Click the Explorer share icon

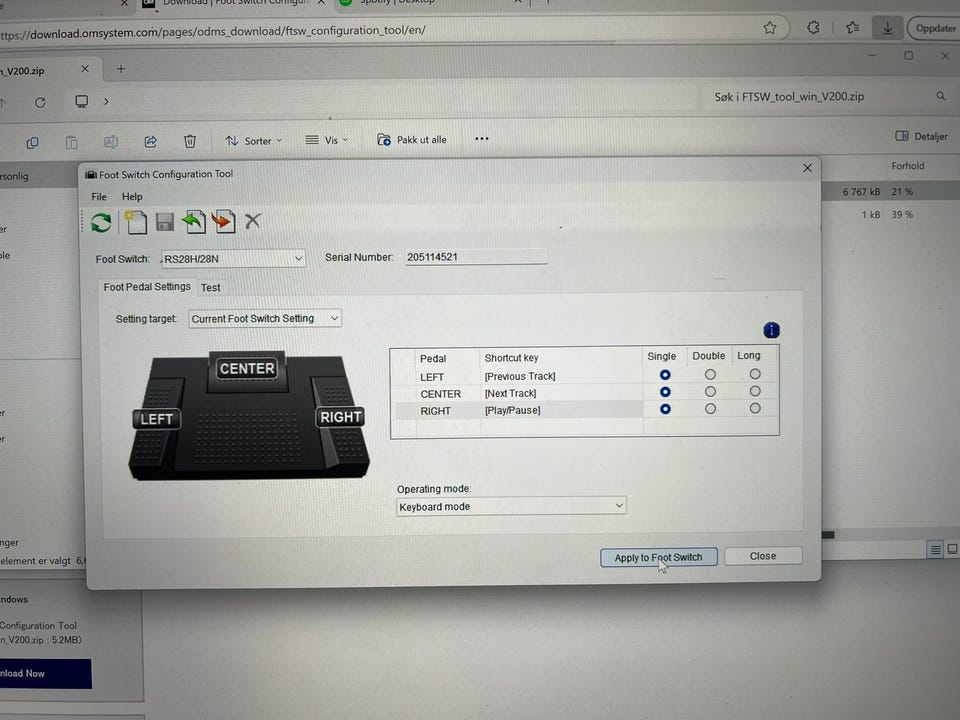pos(150,141)
